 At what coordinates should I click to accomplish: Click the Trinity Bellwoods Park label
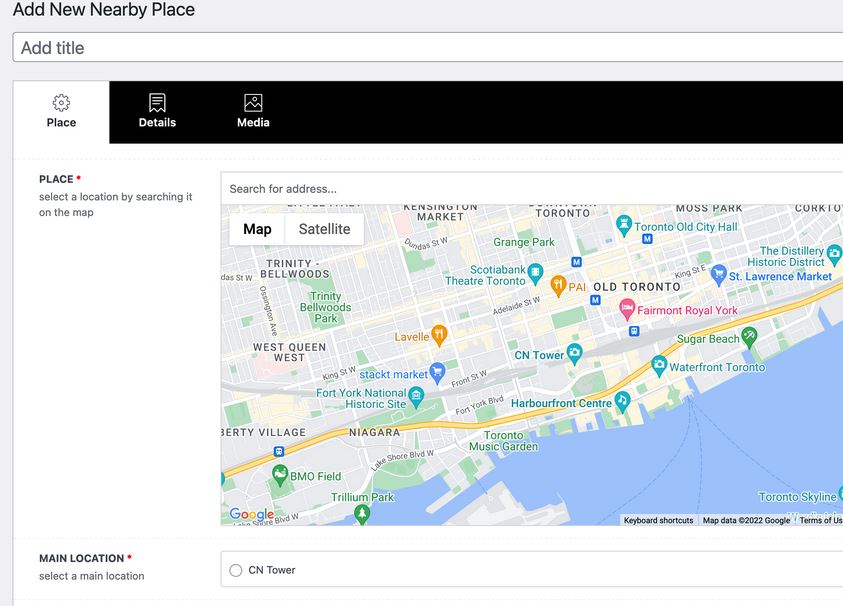click(326, 307)
